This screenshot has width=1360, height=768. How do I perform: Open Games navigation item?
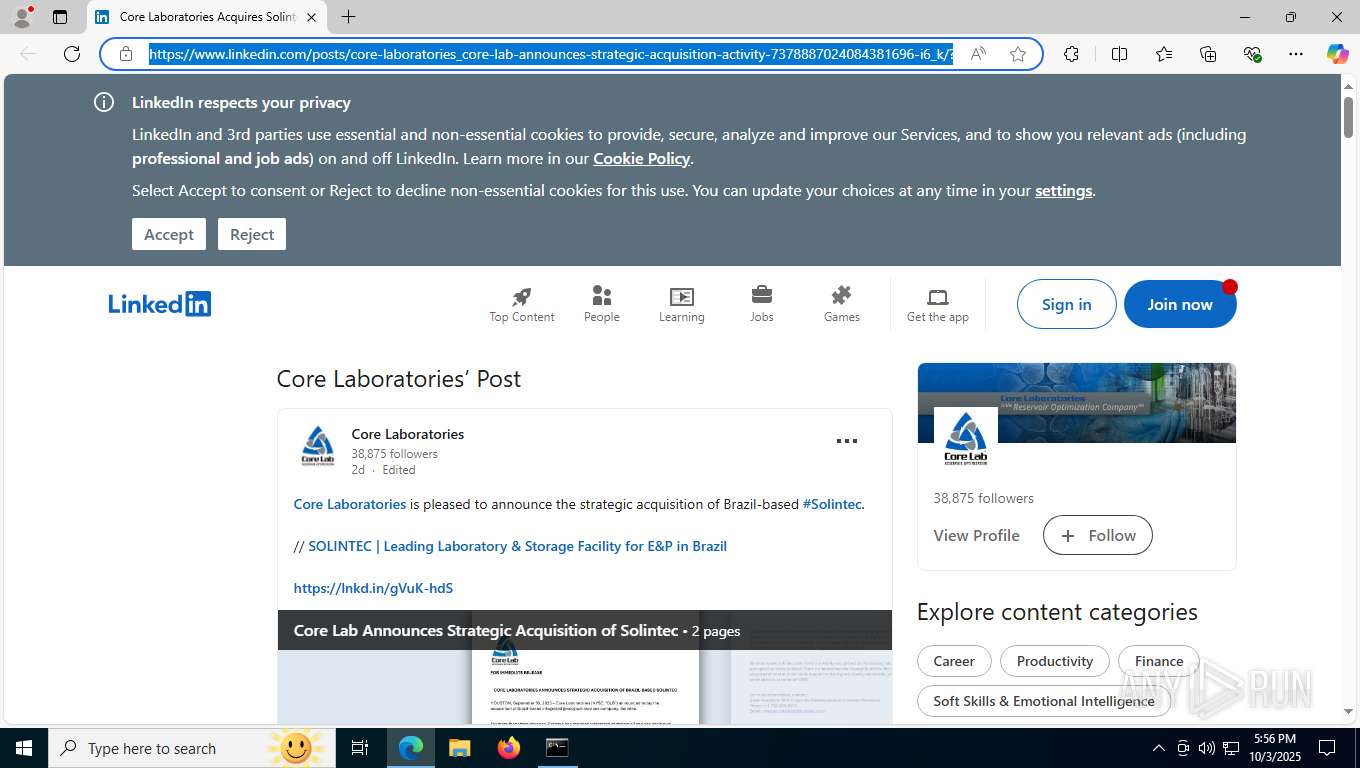842,304
